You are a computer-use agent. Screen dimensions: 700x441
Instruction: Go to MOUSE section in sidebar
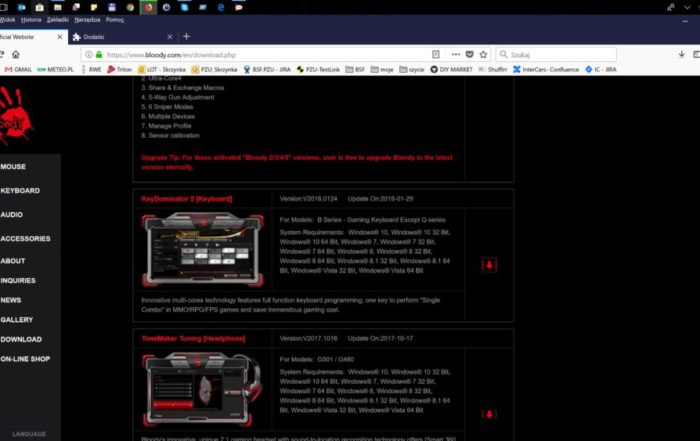13,166
